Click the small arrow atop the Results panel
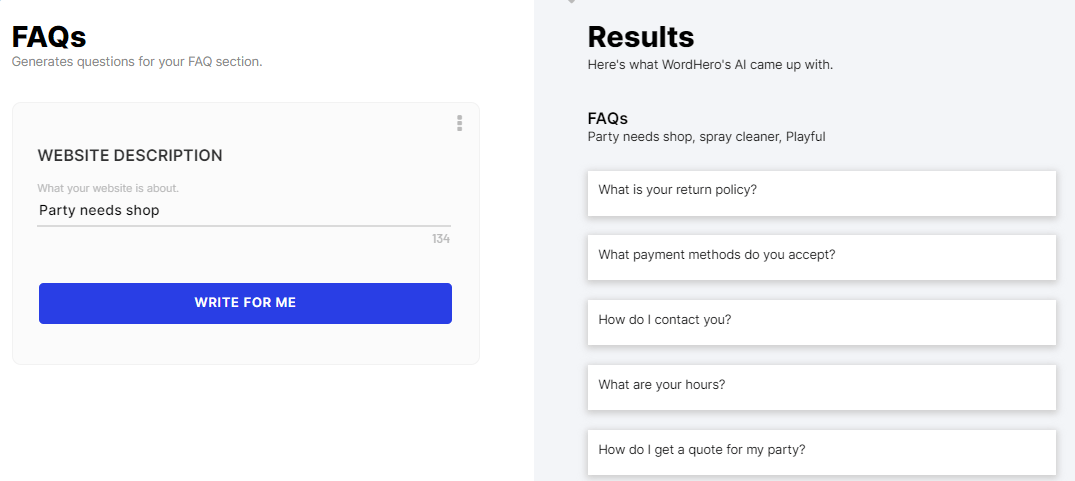1075x481 pixels. click(571, 2)
